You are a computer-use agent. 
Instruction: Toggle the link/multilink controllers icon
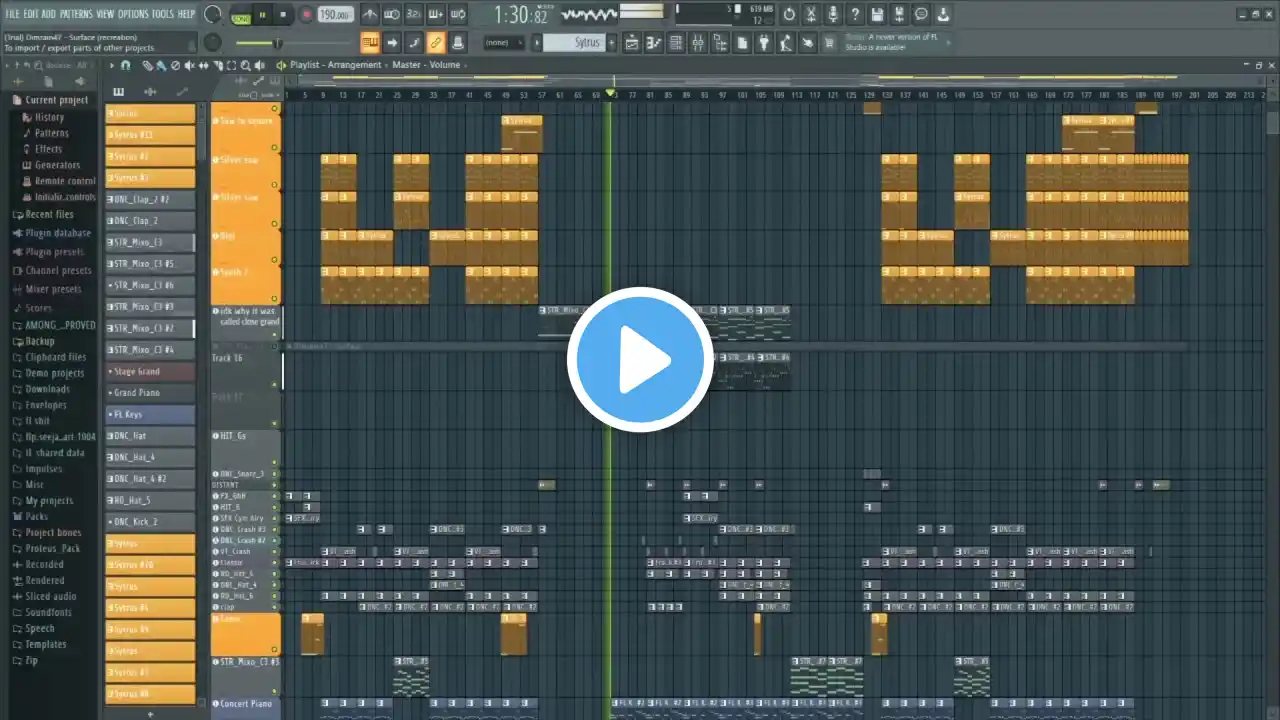click(x=435, y=43)
